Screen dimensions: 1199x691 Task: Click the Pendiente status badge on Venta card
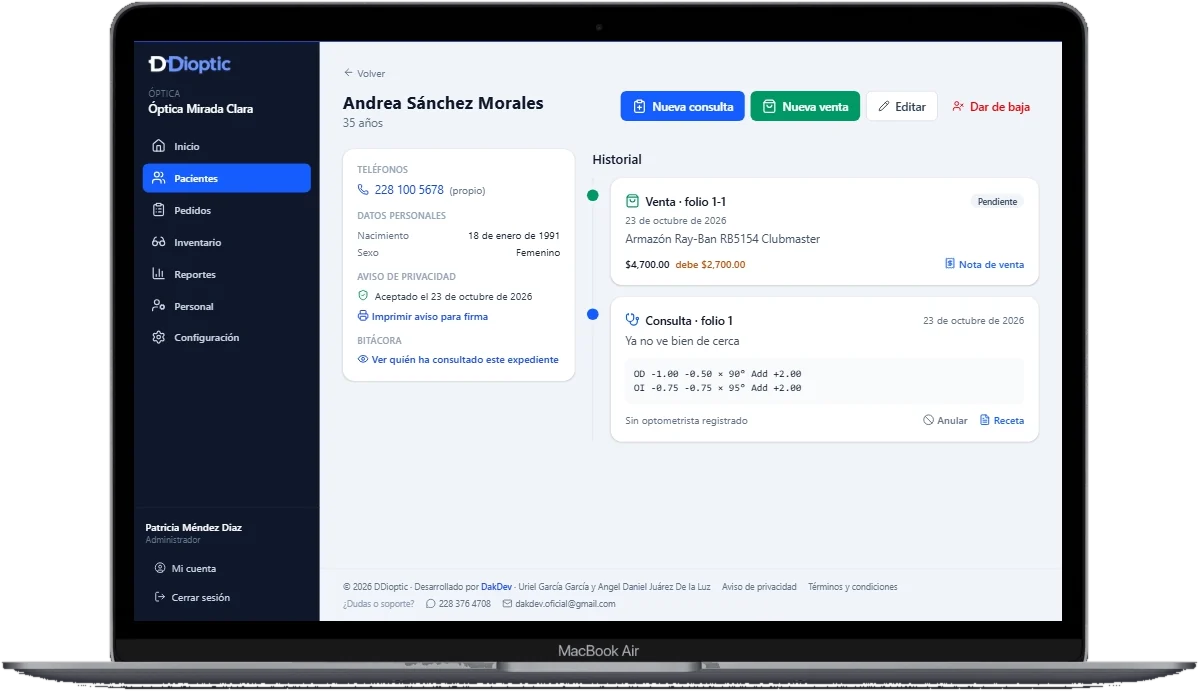[997, 202]
